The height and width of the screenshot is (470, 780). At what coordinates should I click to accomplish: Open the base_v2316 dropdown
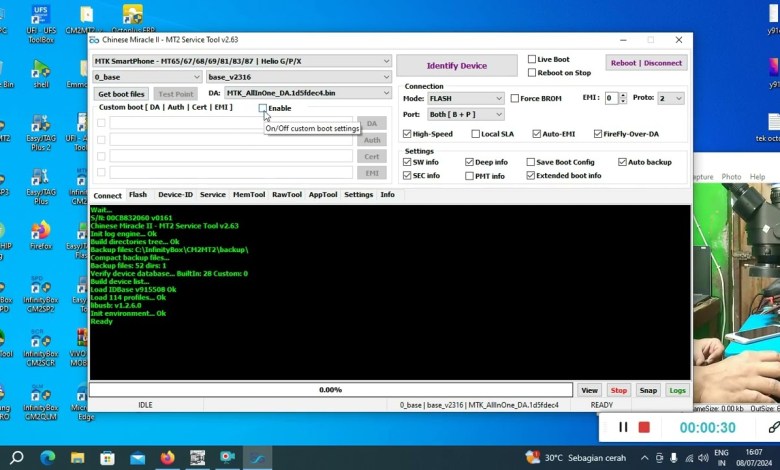point(298,77)
